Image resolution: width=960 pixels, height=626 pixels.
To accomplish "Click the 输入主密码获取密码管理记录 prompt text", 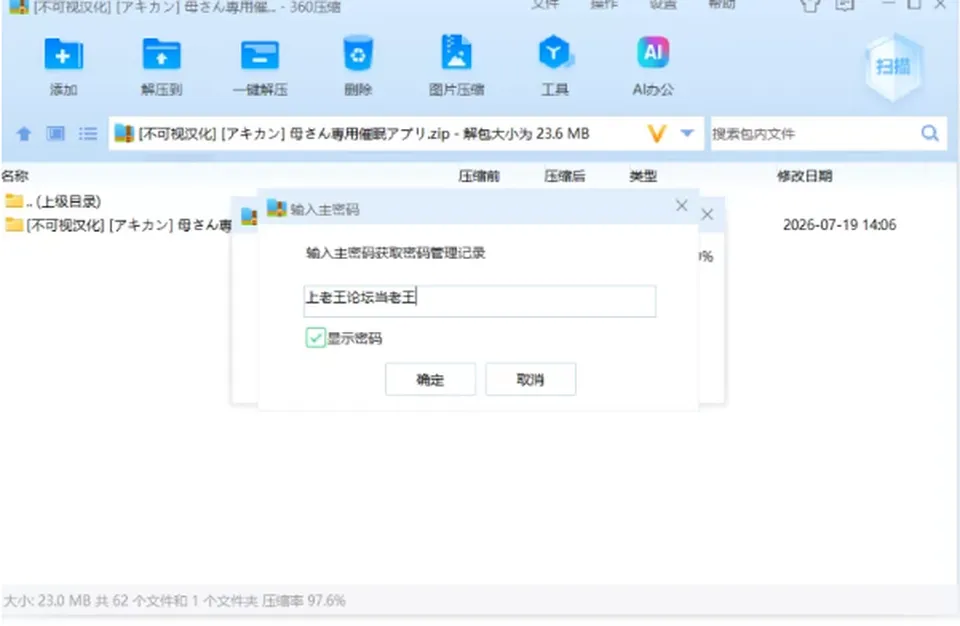I will tap(396, 253).
